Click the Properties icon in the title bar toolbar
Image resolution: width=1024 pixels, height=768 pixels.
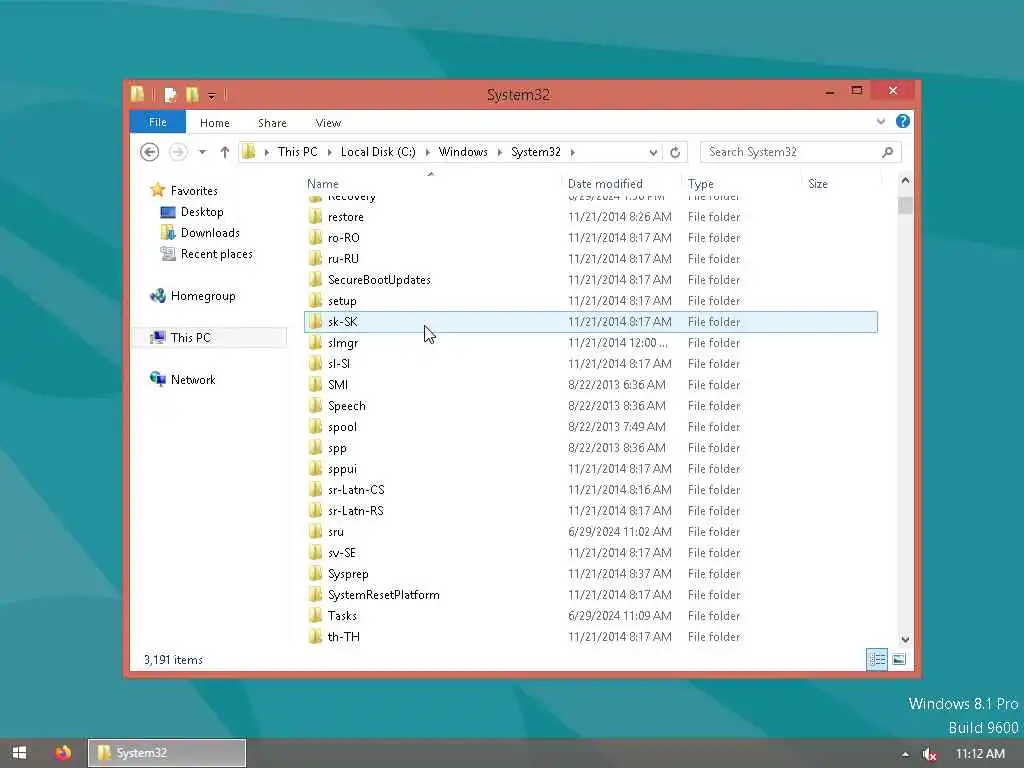(x=170, y=95)
